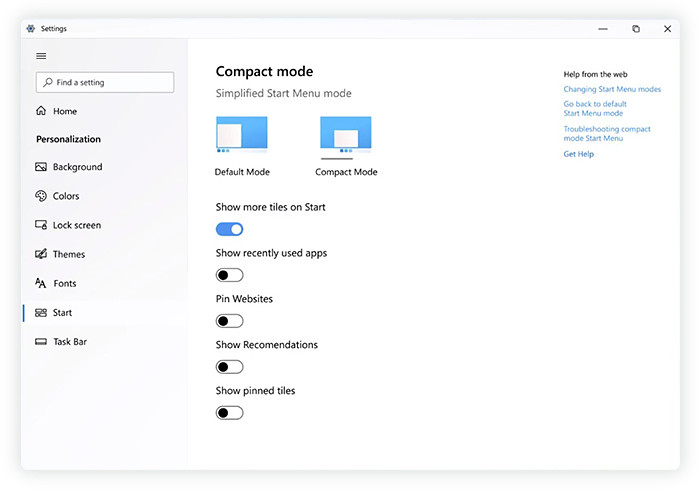Click the Task Bar icon in sidebar

(x=41, y=342)
